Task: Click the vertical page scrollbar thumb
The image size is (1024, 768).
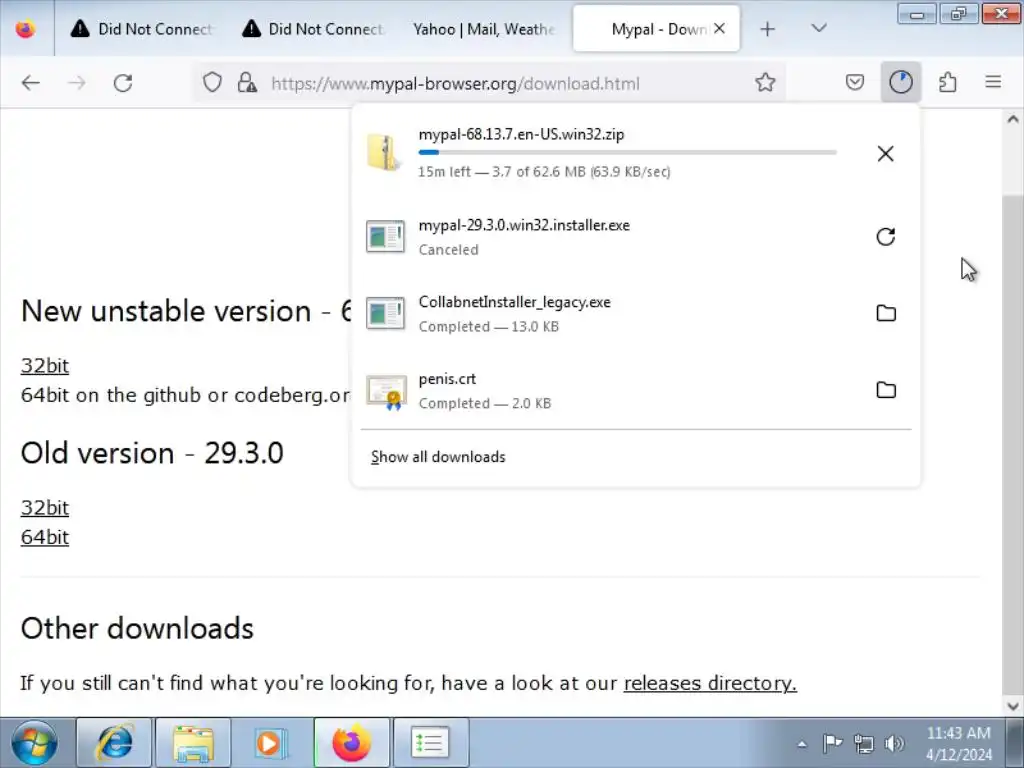Action: pyautogui.click(x=1013, y=444)
